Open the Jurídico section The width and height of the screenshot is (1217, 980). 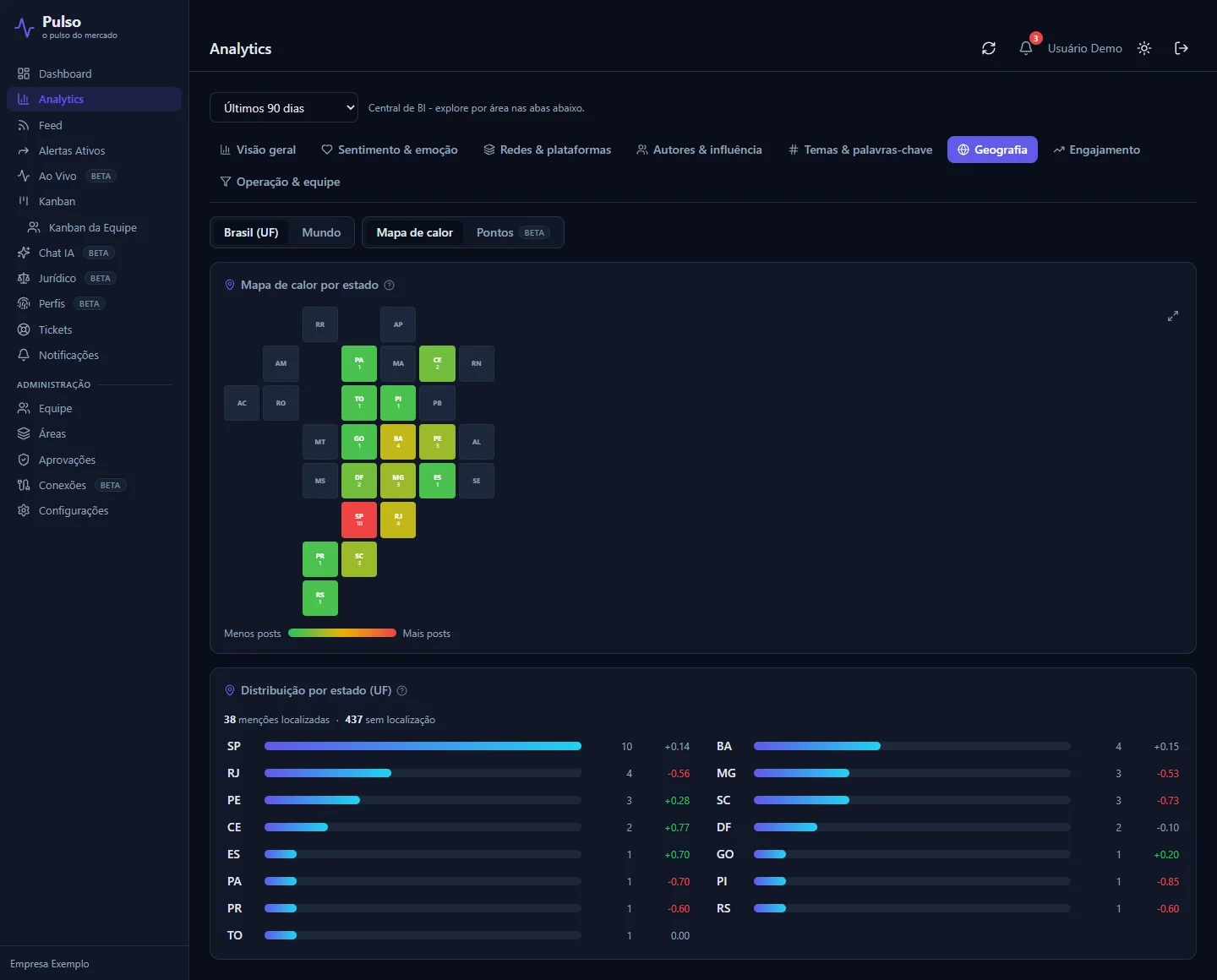pyautogui.click(x=94, y=278)
